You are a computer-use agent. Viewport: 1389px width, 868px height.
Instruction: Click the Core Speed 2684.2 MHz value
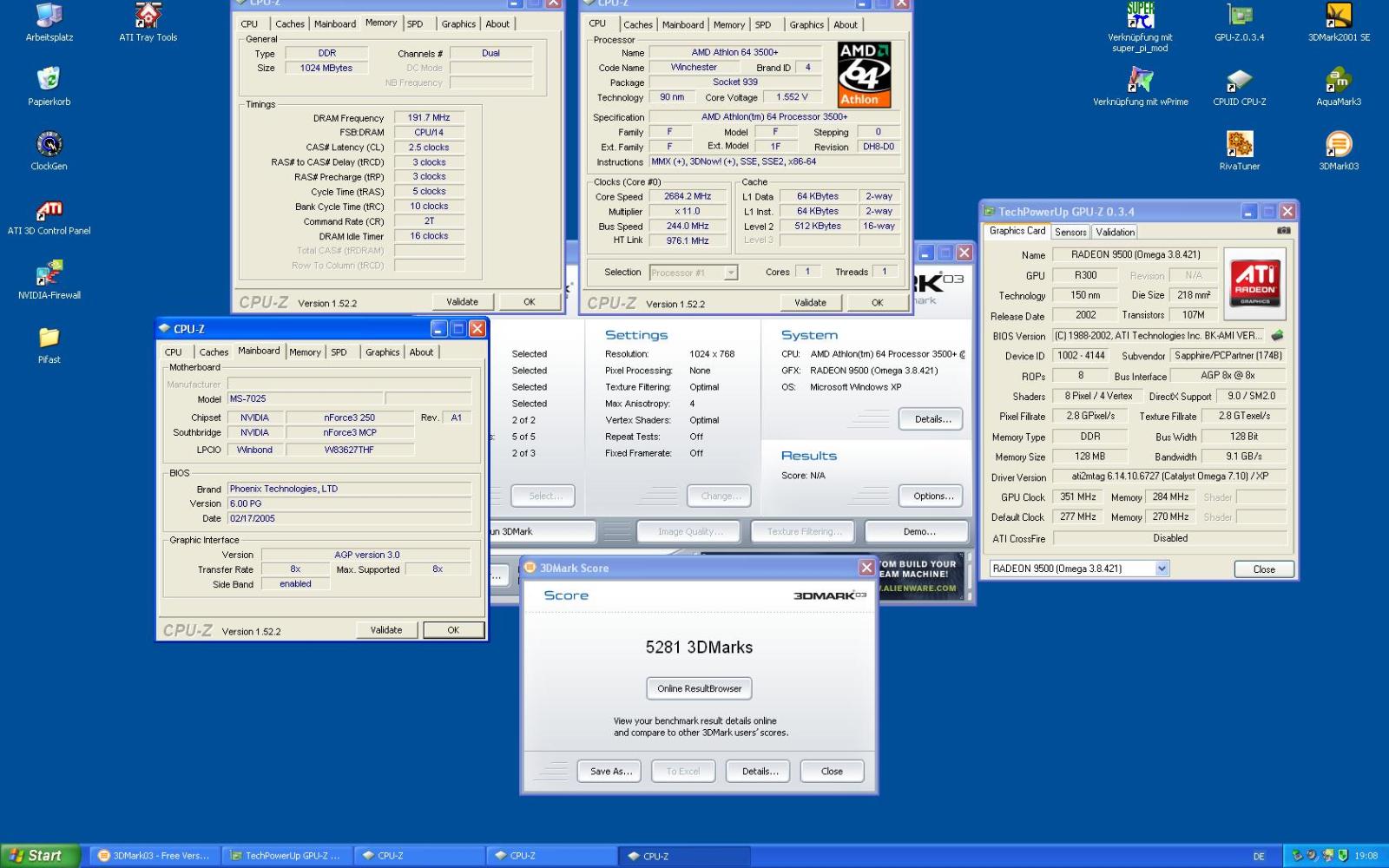pos(688,197)
